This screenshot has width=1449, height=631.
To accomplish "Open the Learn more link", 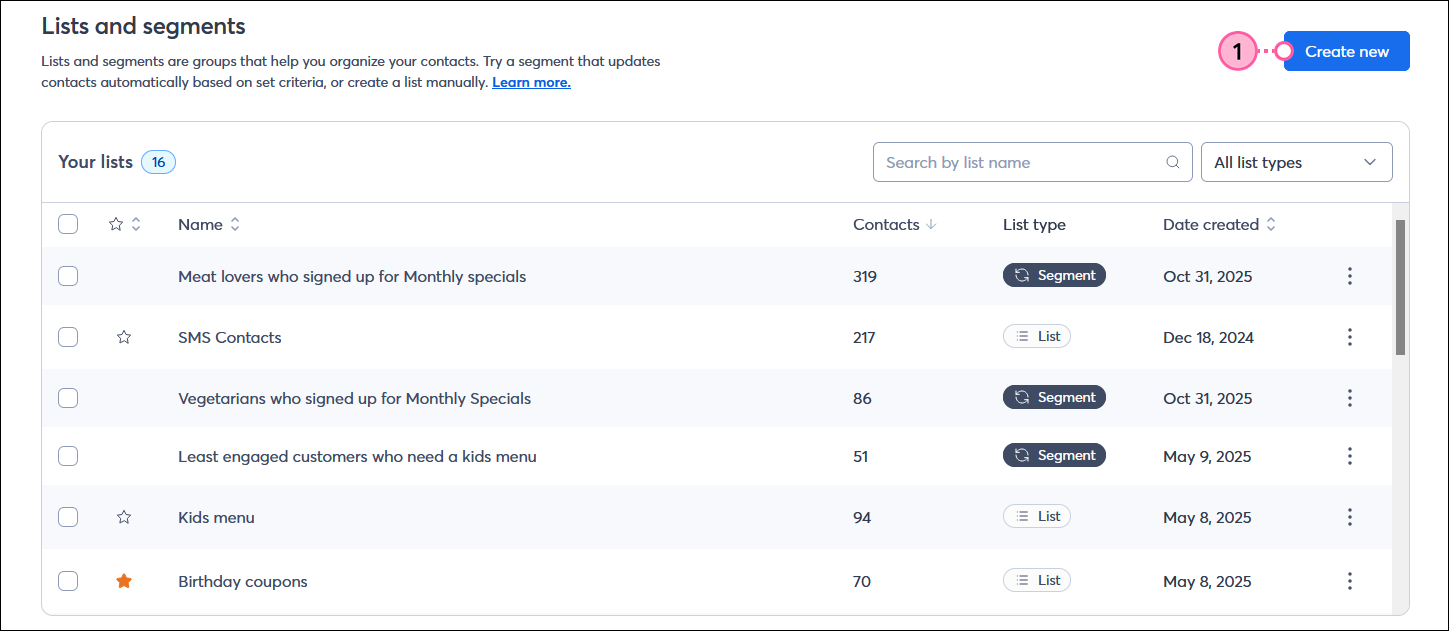I will 530,82.
